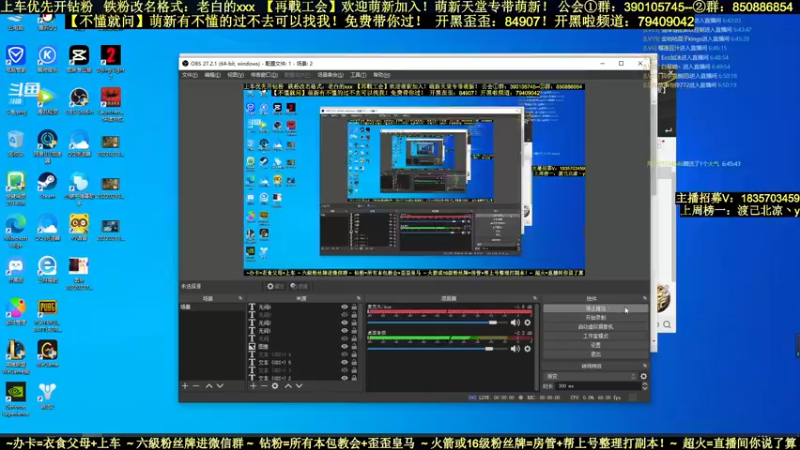The height and width of the screenshot is (450, 800).
Task: Open the Microsoft Edge desktop icon
Action: pyautogui.click(x=16, y=224)
